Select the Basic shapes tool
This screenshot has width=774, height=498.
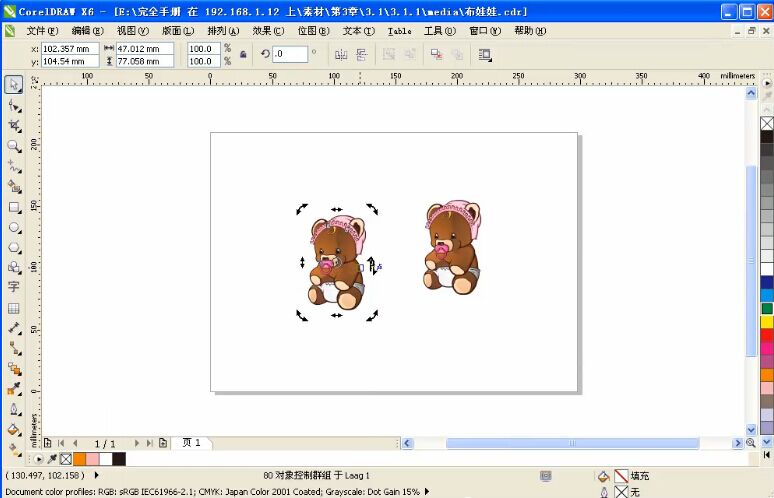click(14, 268)
